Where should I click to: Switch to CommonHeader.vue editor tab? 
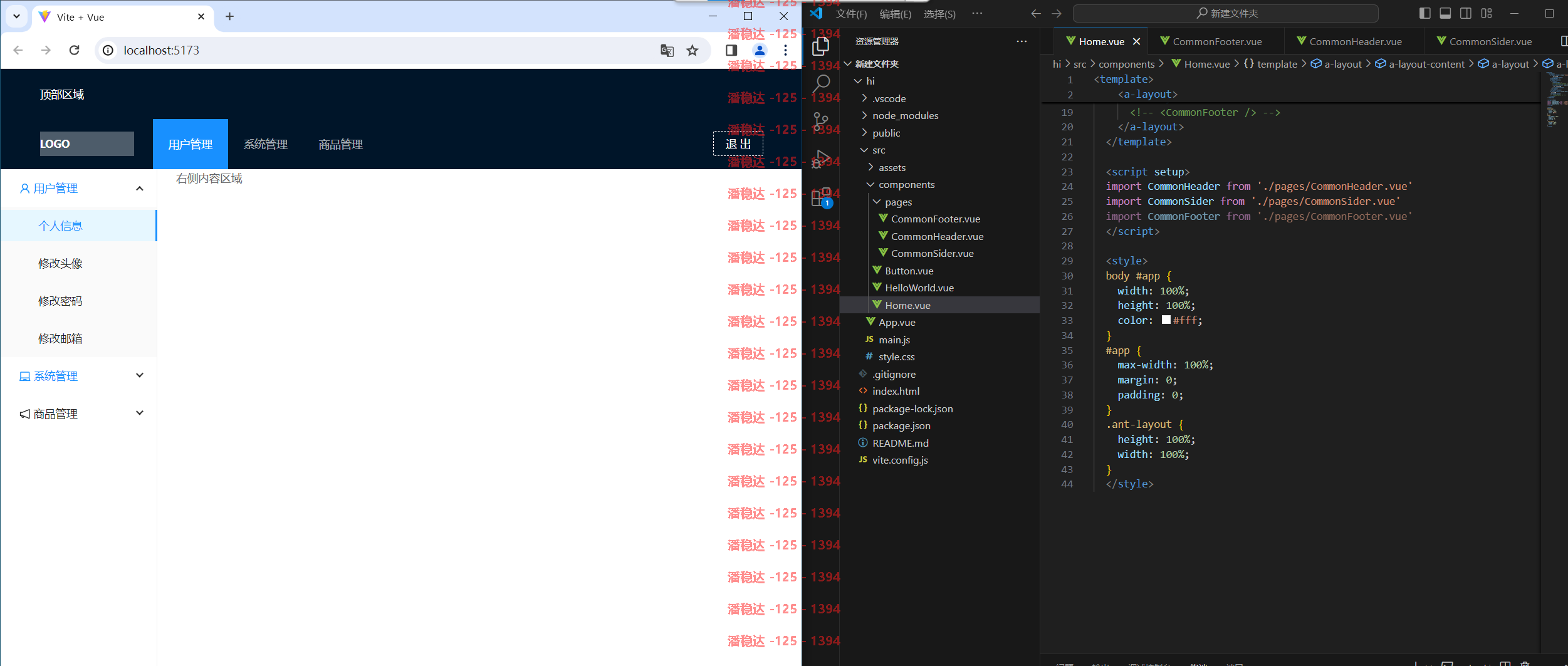[1355, 41]
